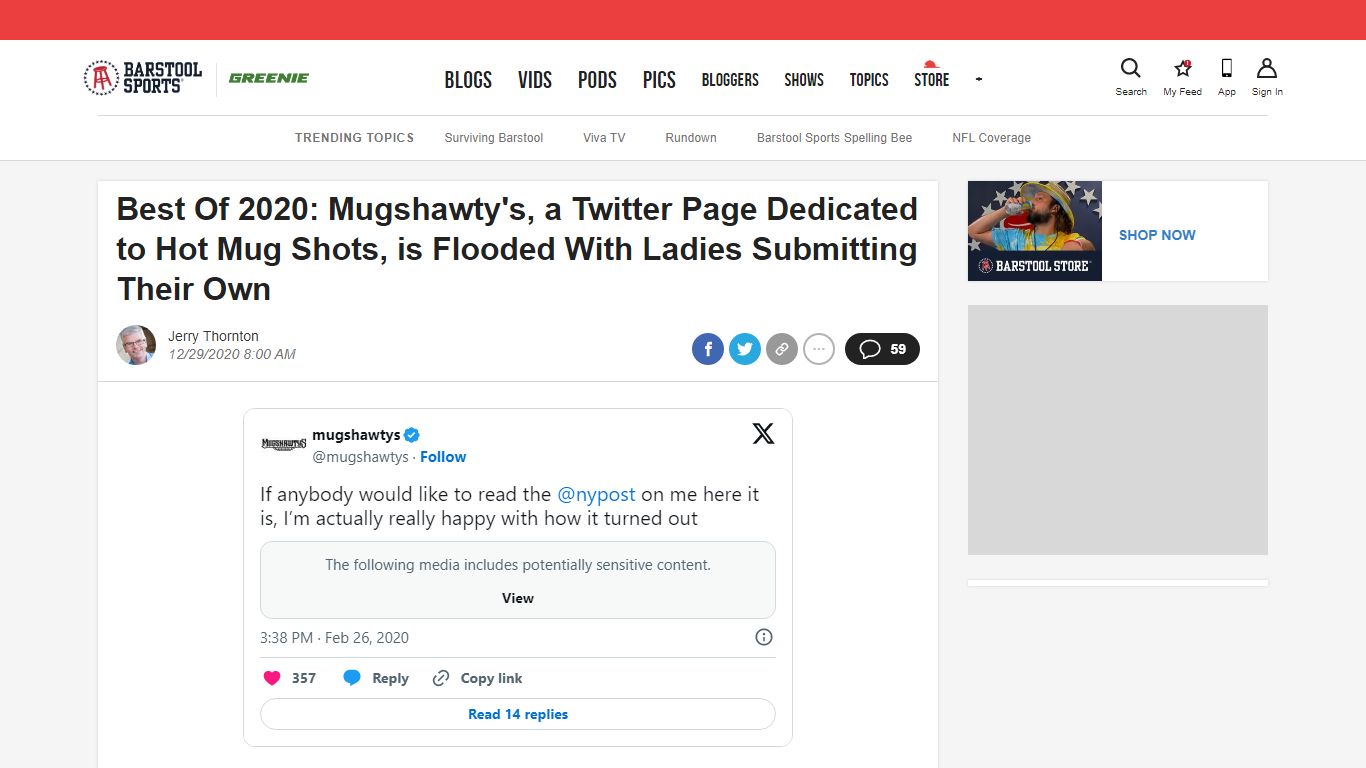Open the Barstool Sports logo homepage
1366x768 pixels.
pos(143,78)
